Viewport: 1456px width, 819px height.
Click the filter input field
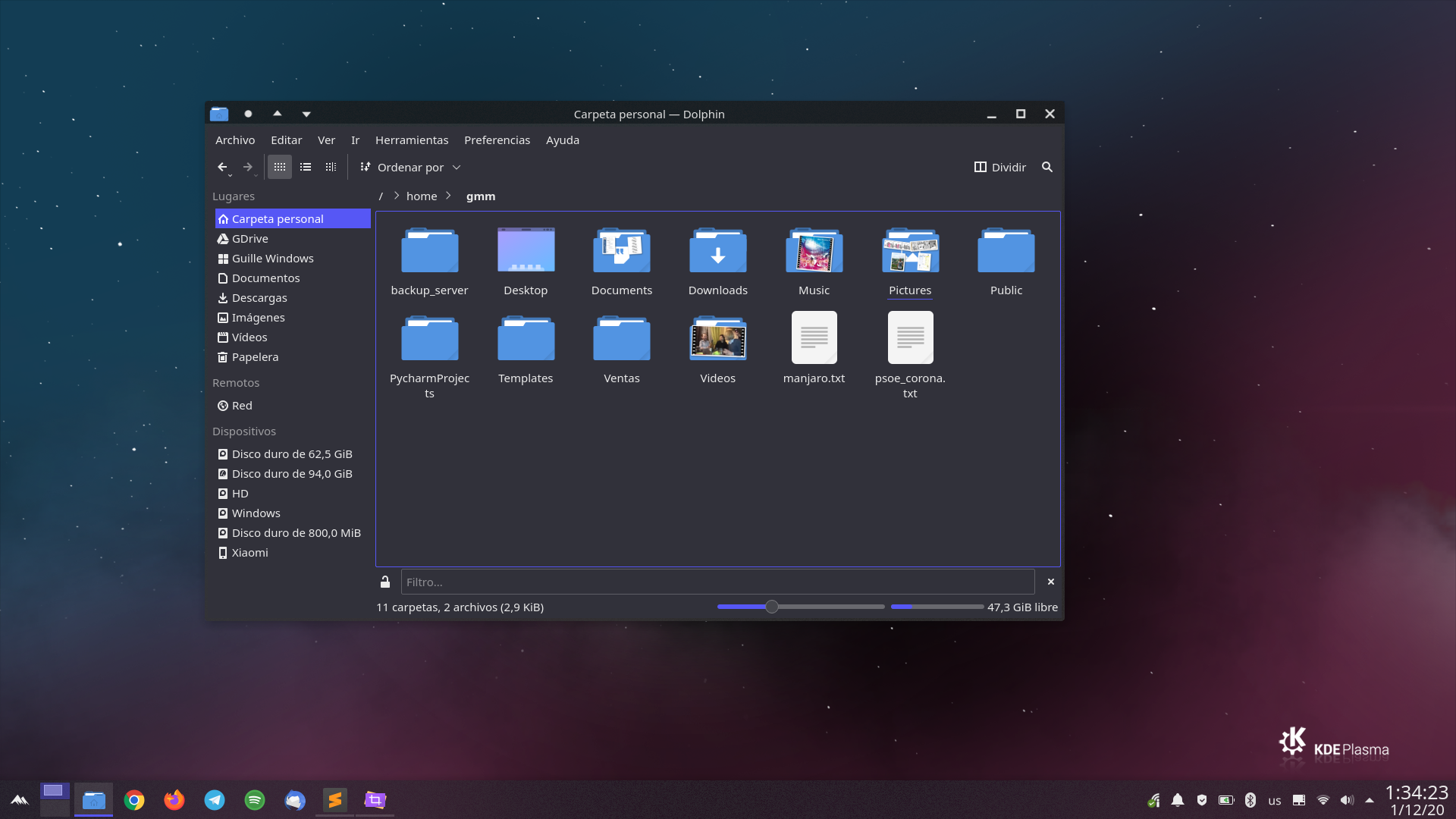[717, 581]
